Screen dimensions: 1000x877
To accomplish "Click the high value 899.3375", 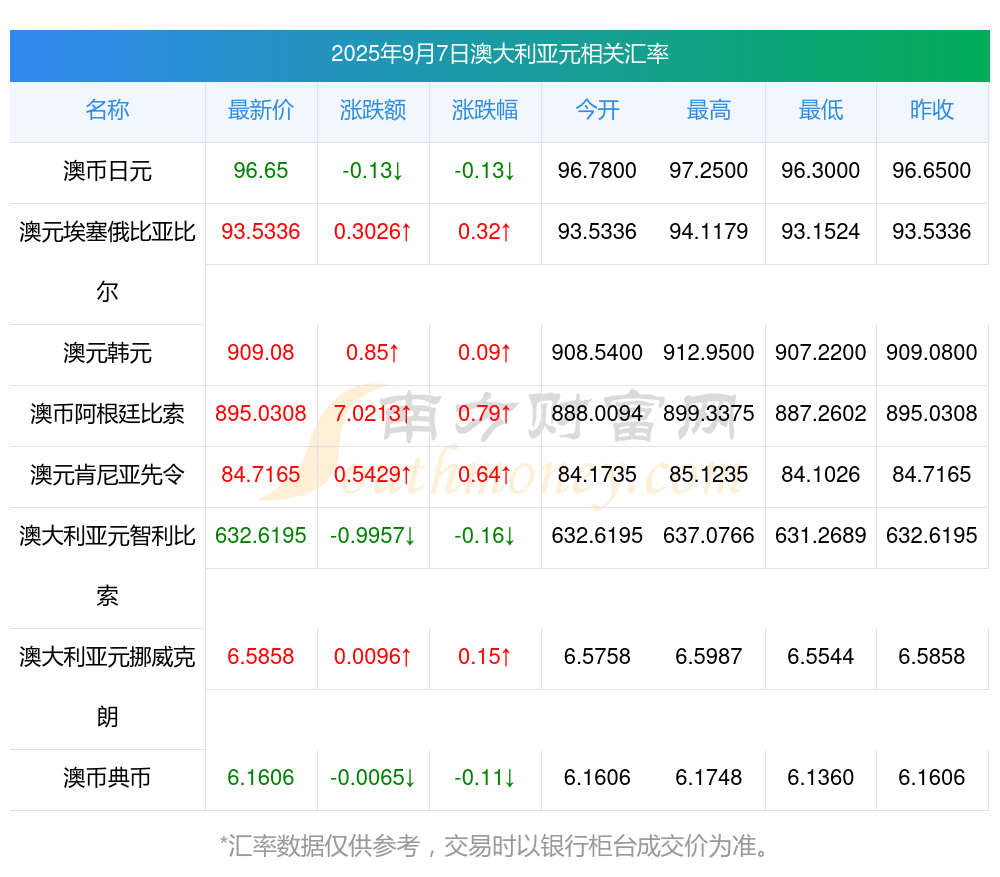I will 709,414.
